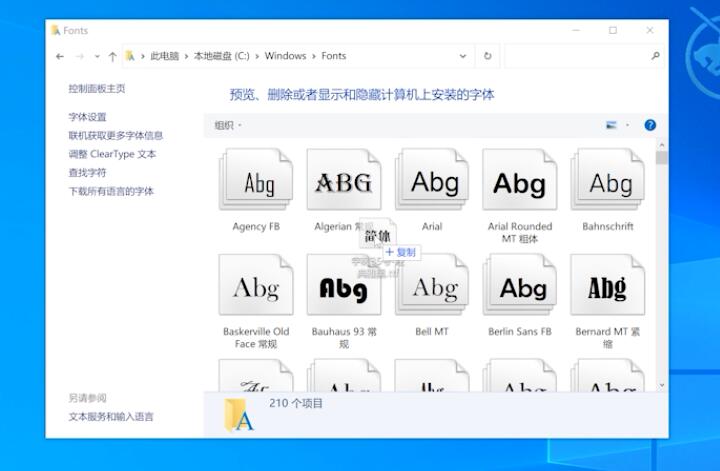Screen dimensions: 720x471
Task: Click the Bell MT label text
Action: (x=432, y=331)
